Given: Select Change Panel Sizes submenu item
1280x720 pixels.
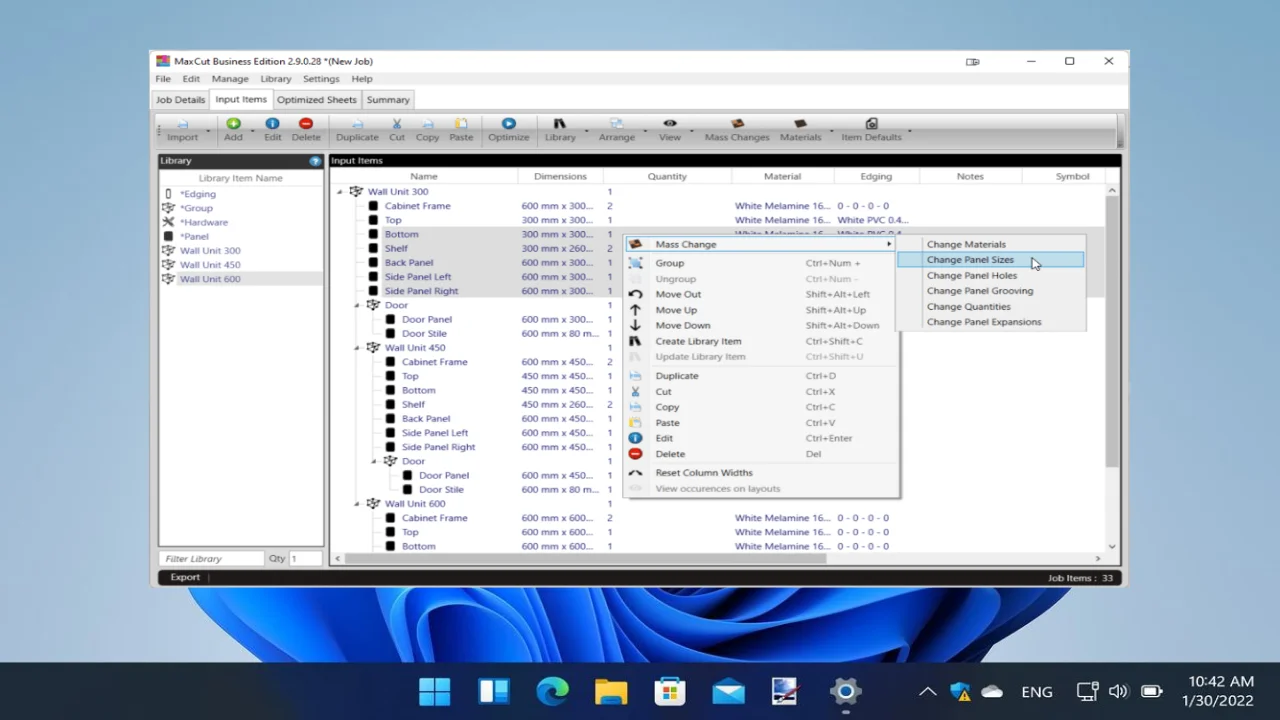Looking at the screenshot, I should tap(990, 260).
